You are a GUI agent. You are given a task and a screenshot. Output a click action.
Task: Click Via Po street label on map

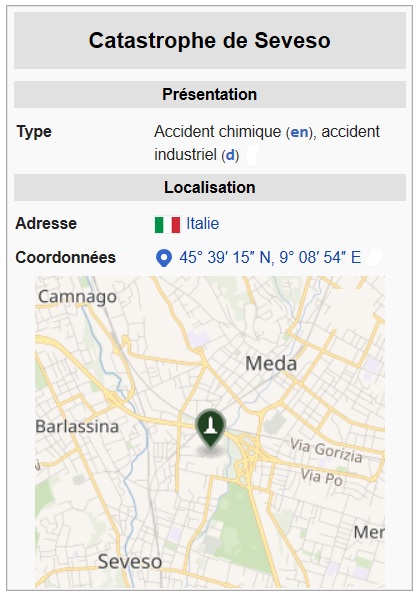pos(322,477)
